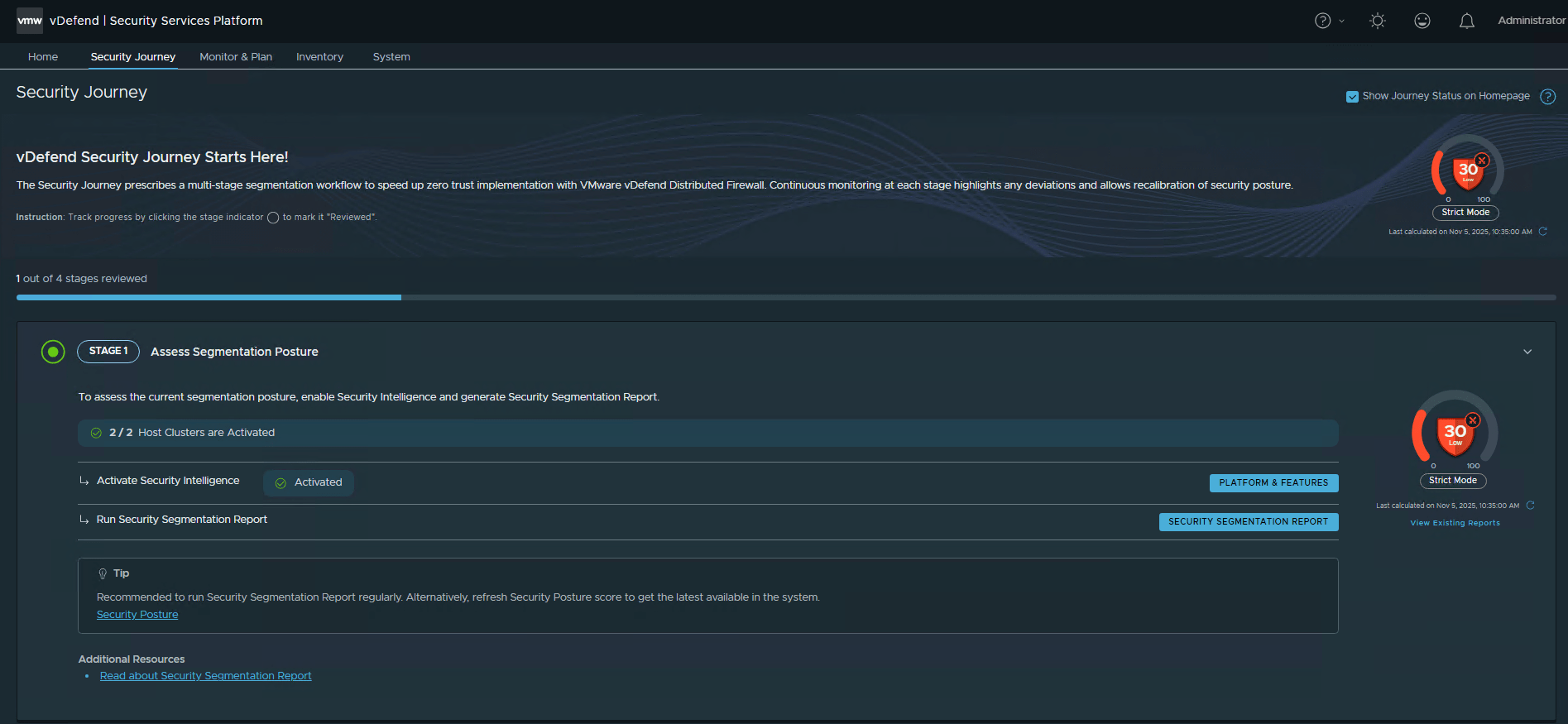Switch theme with the sun icon
The width and height of the screenshot is (1568, 724).
coord(1378,21)
